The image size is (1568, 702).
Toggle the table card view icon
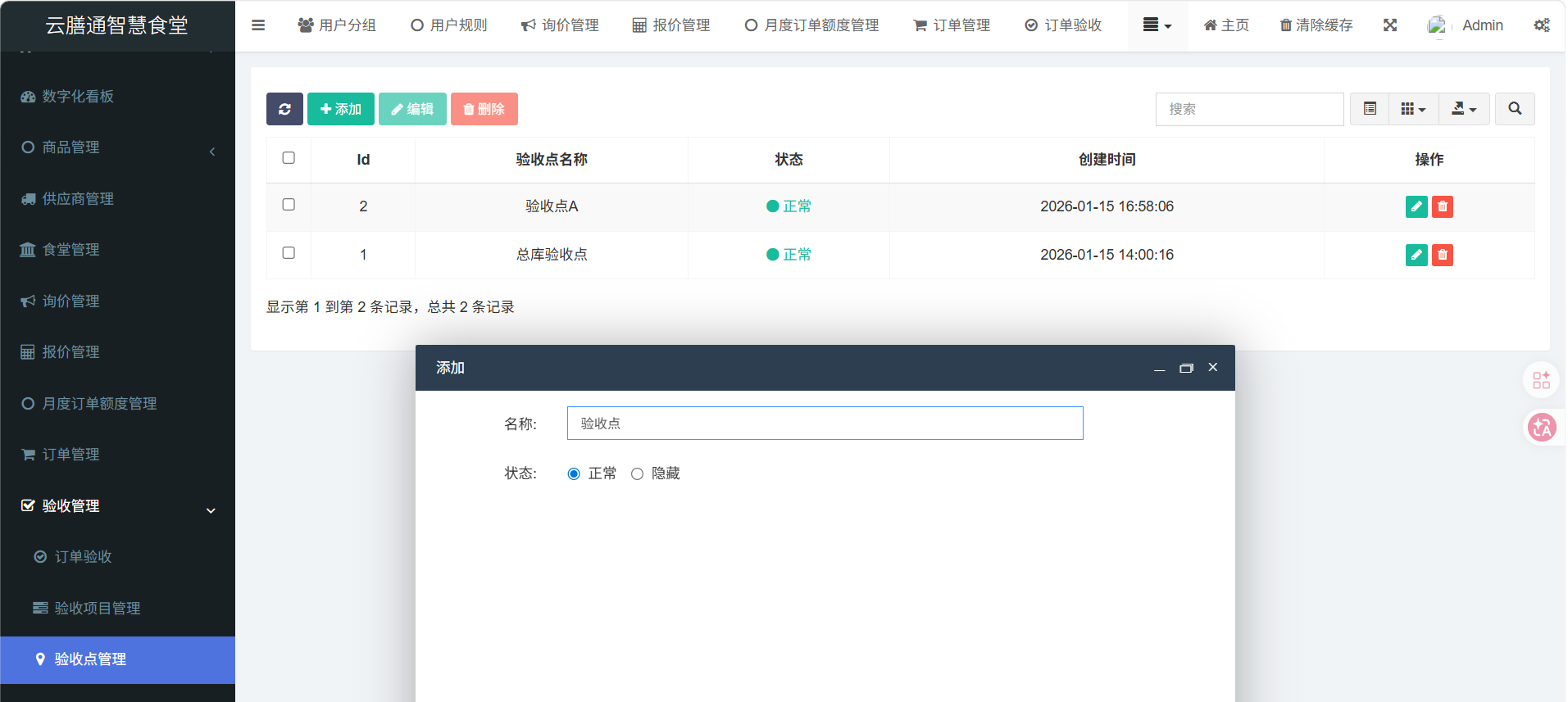[1369, 109]
